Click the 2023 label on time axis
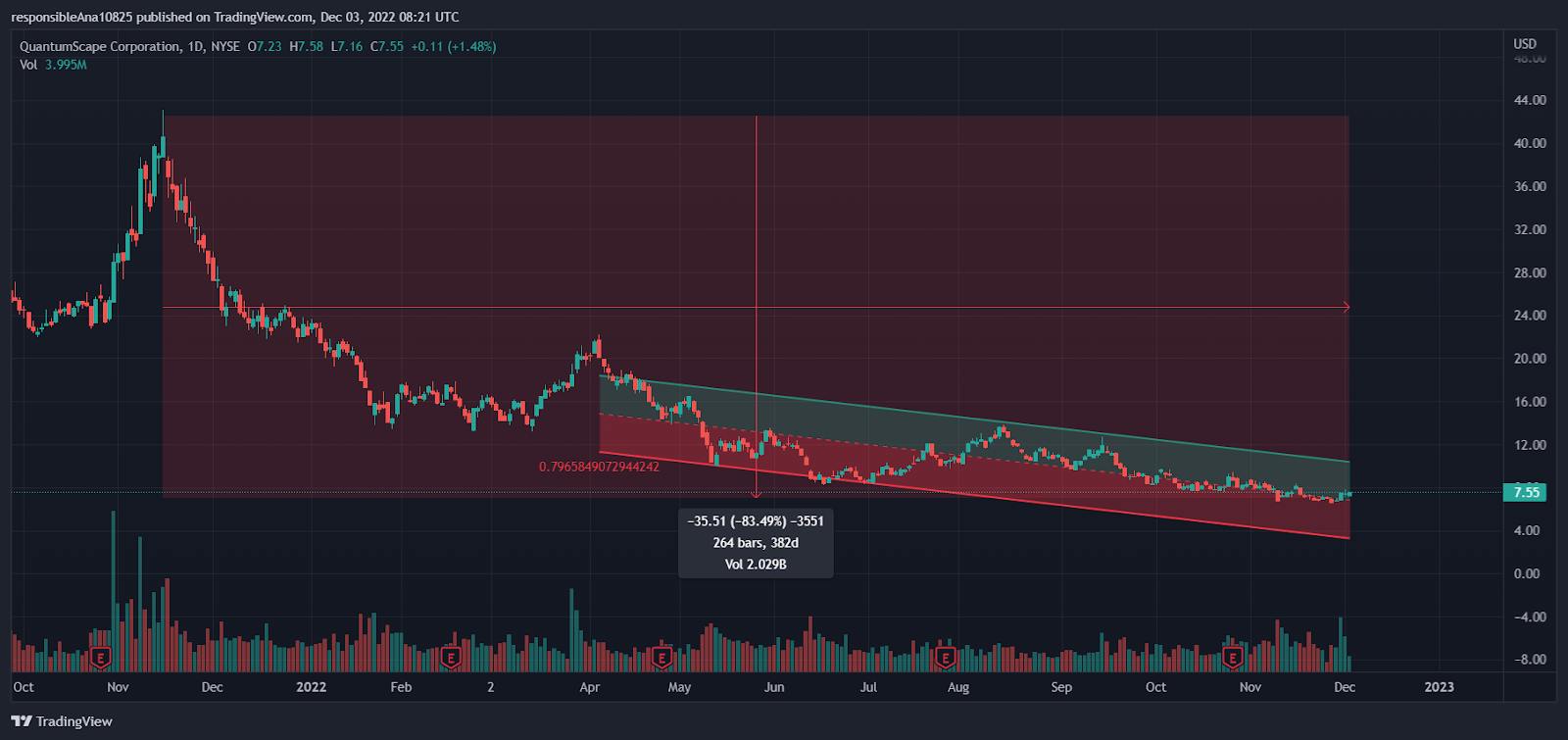This screenshot has height=740, width=1568. coord(1439,687)
